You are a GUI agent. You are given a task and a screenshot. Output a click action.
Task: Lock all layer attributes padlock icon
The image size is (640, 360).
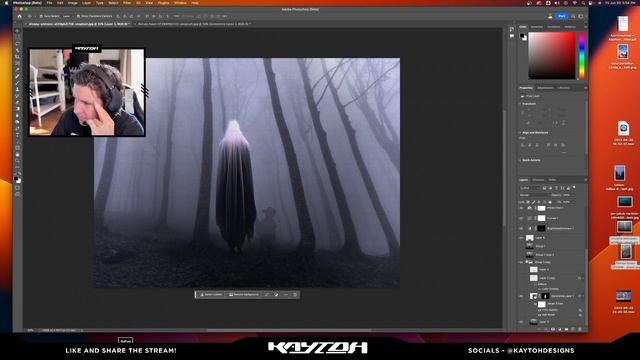(x=550, y=202)
